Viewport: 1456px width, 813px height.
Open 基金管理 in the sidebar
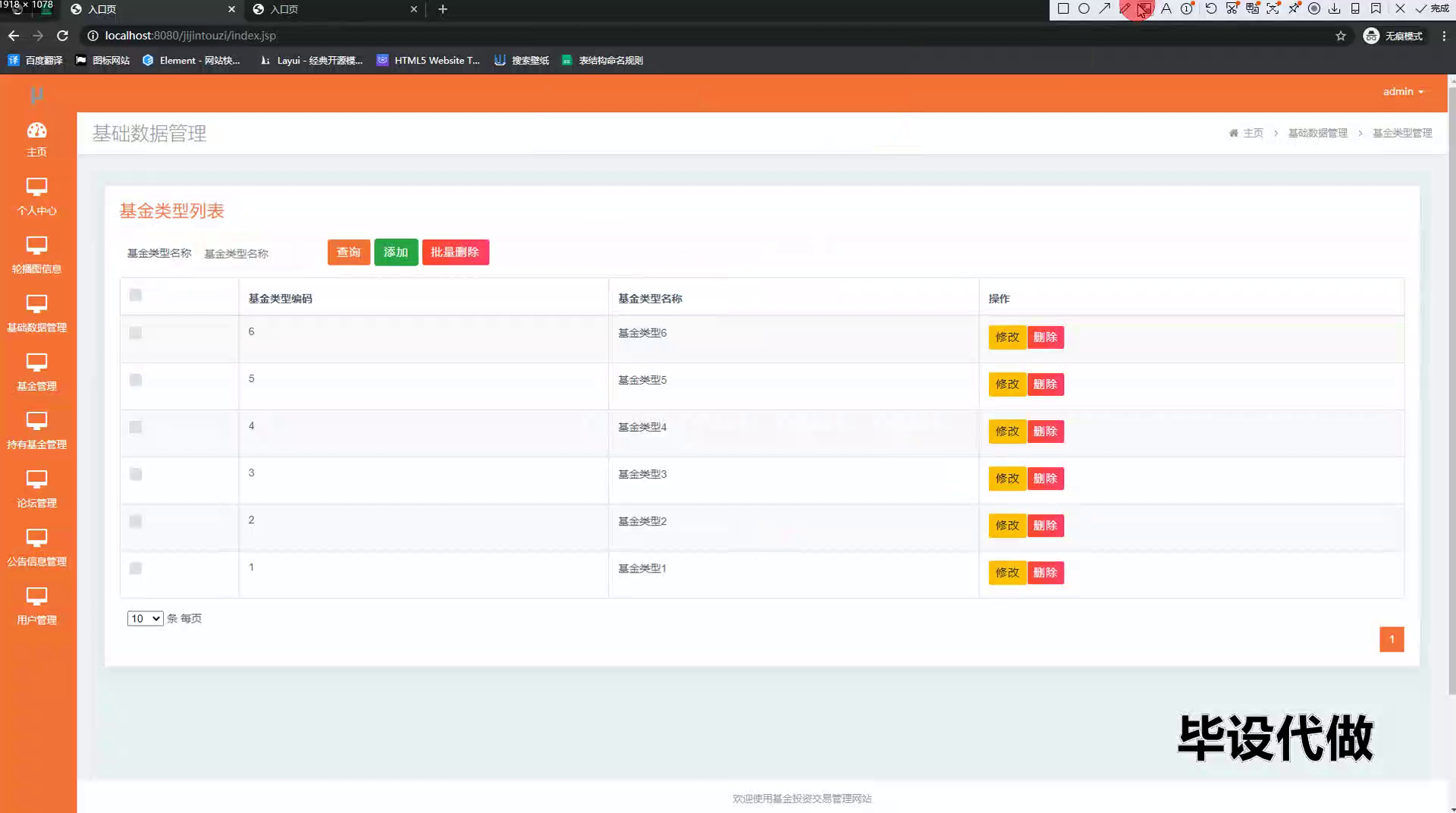click(36, 372)
